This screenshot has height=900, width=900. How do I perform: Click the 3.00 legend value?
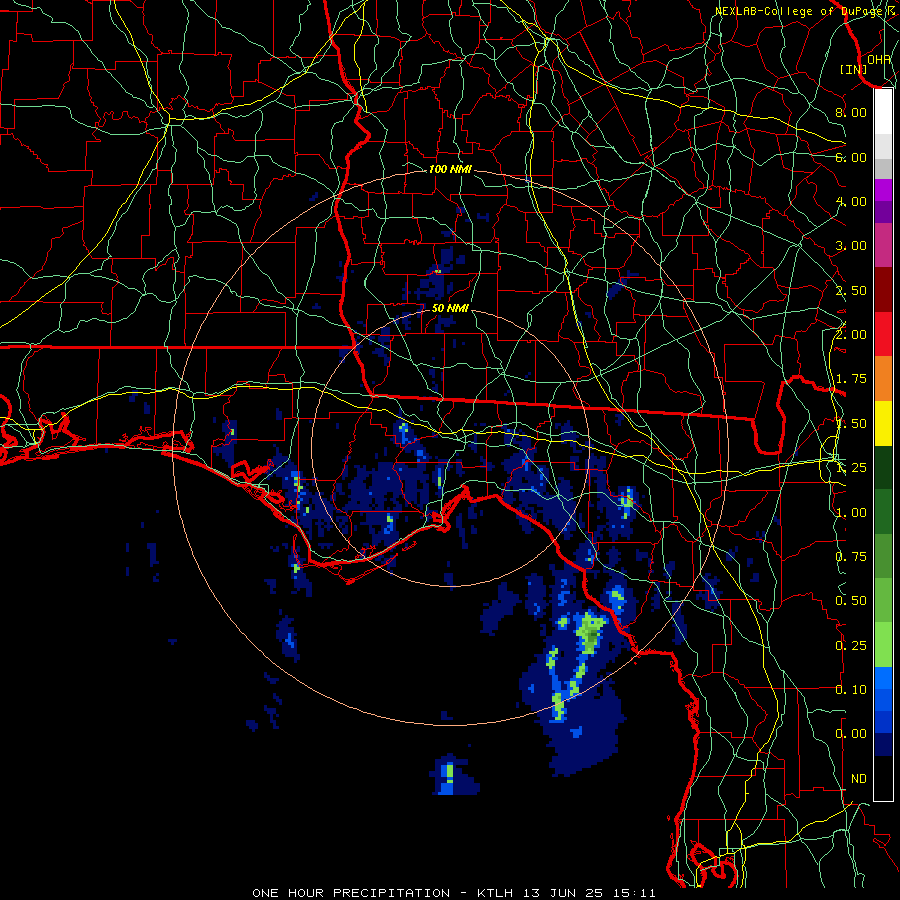coord(851,246)
